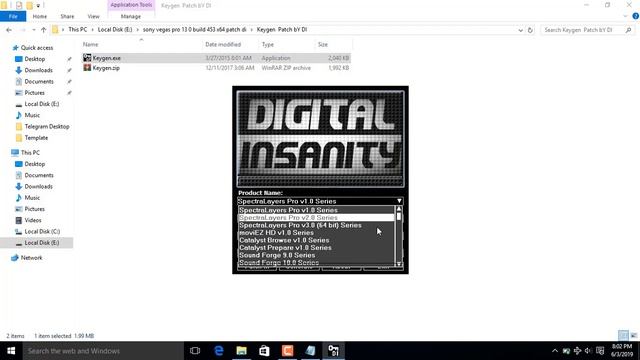
Task: Open Music under Quick access
Action: pos(32,115)
